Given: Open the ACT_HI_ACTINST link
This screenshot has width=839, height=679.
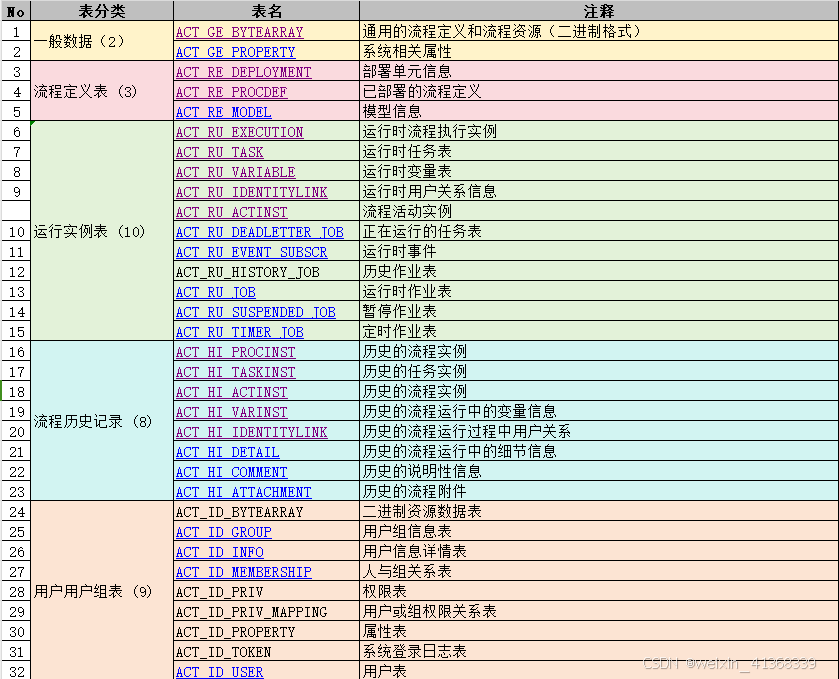Looking at the screenshot, I should pos(231,392).
